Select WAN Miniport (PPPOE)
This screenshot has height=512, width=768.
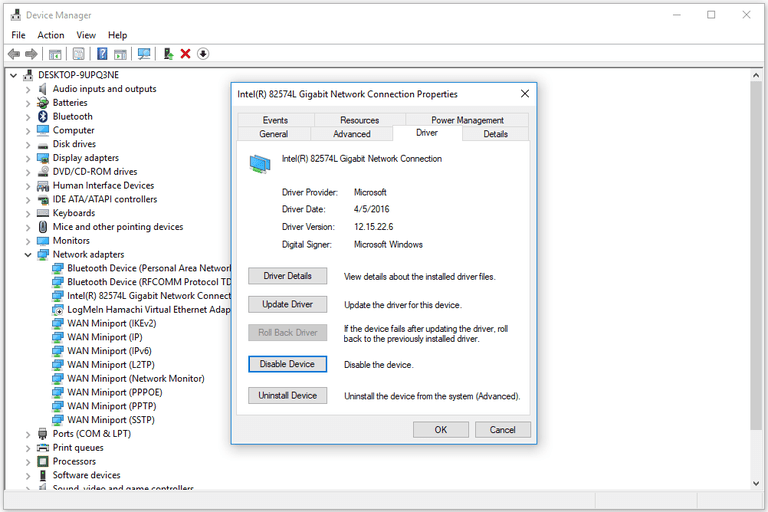tap(115, 392)
